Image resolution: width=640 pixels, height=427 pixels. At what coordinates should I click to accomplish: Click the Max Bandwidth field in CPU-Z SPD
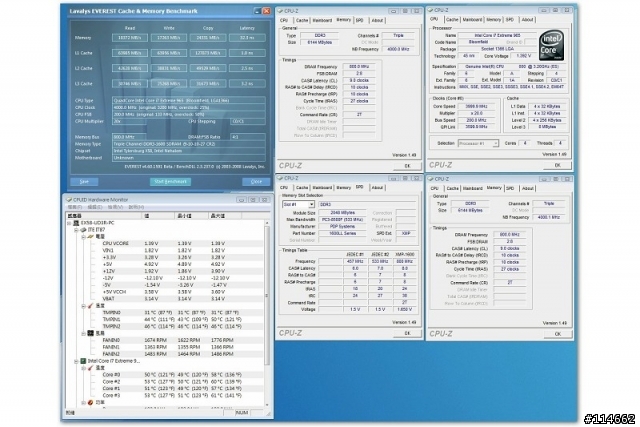click(x=343, y=220)
